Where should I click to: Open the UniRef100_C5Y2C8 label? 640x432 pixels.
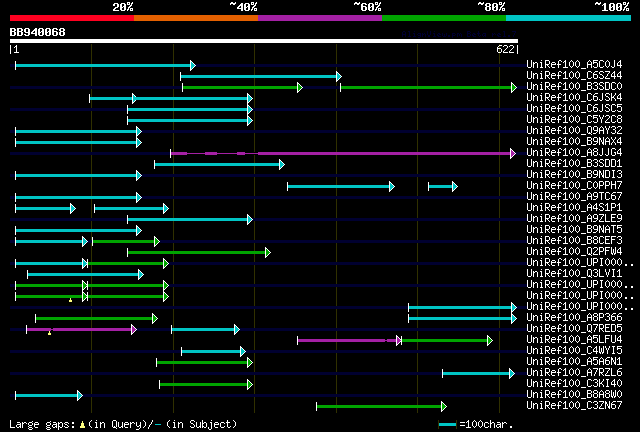[574, 119]
